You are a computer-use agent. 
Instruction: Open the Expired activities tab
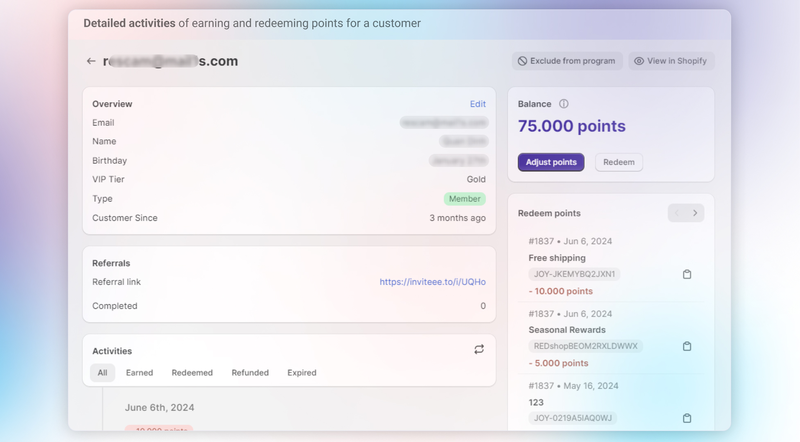[302, 373]
